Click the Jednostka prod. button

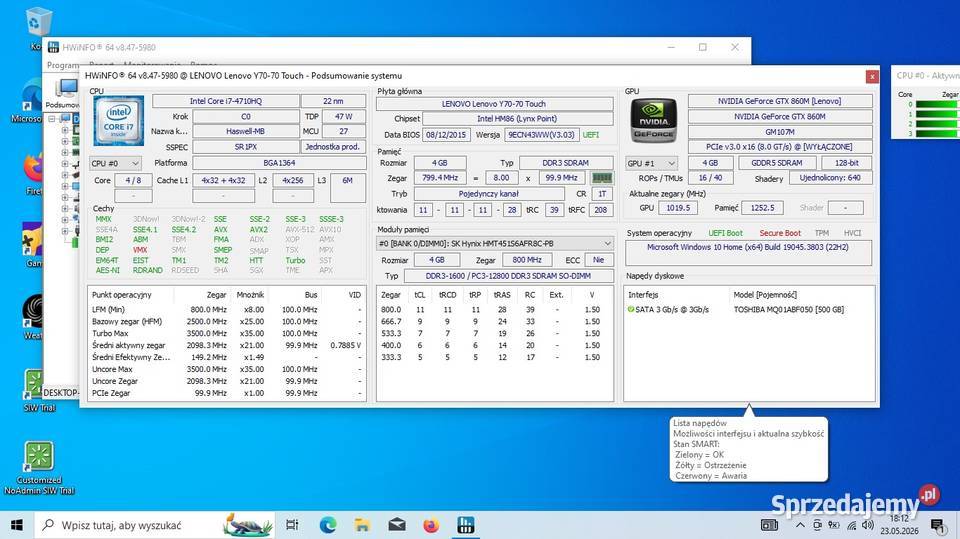[x=333, y=147]
